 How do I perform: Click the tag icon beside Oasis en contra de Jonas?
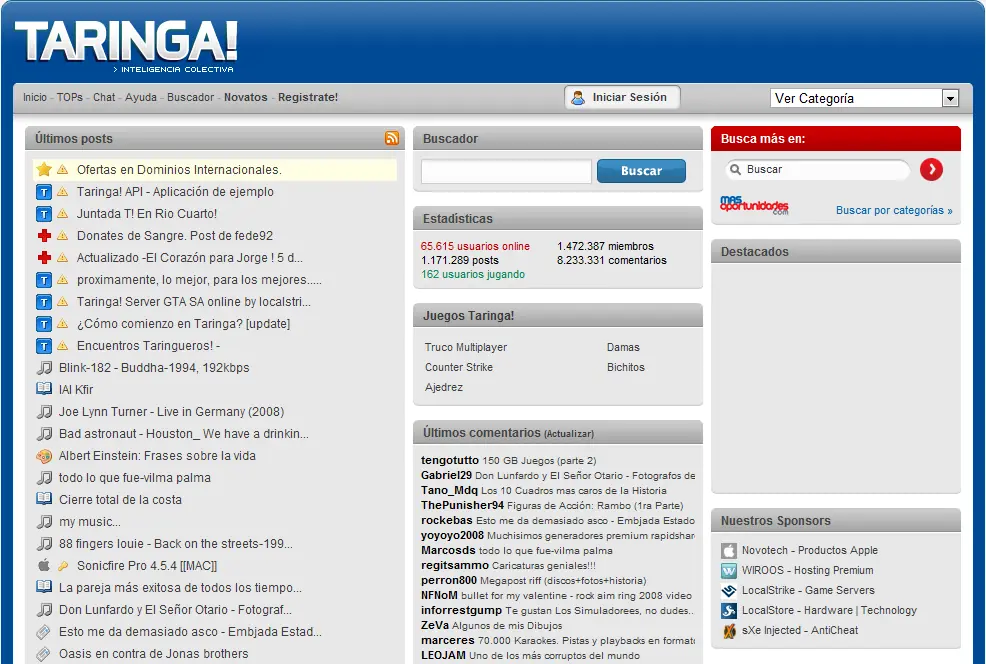pyautogui.click(x=43, y=654)
